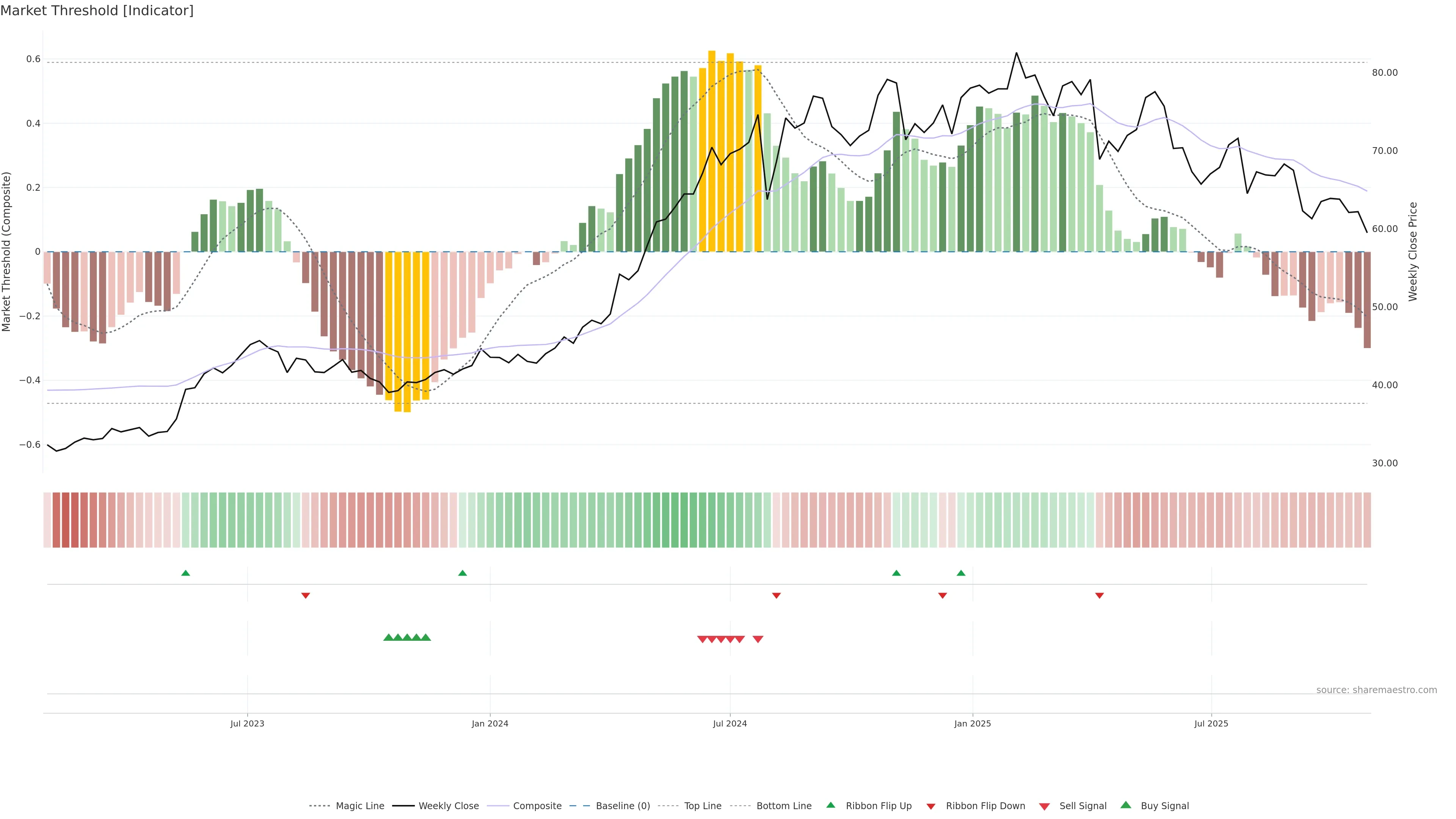Click the Ribbon Flip Up marker before Jan 2024

click(462, 573)
